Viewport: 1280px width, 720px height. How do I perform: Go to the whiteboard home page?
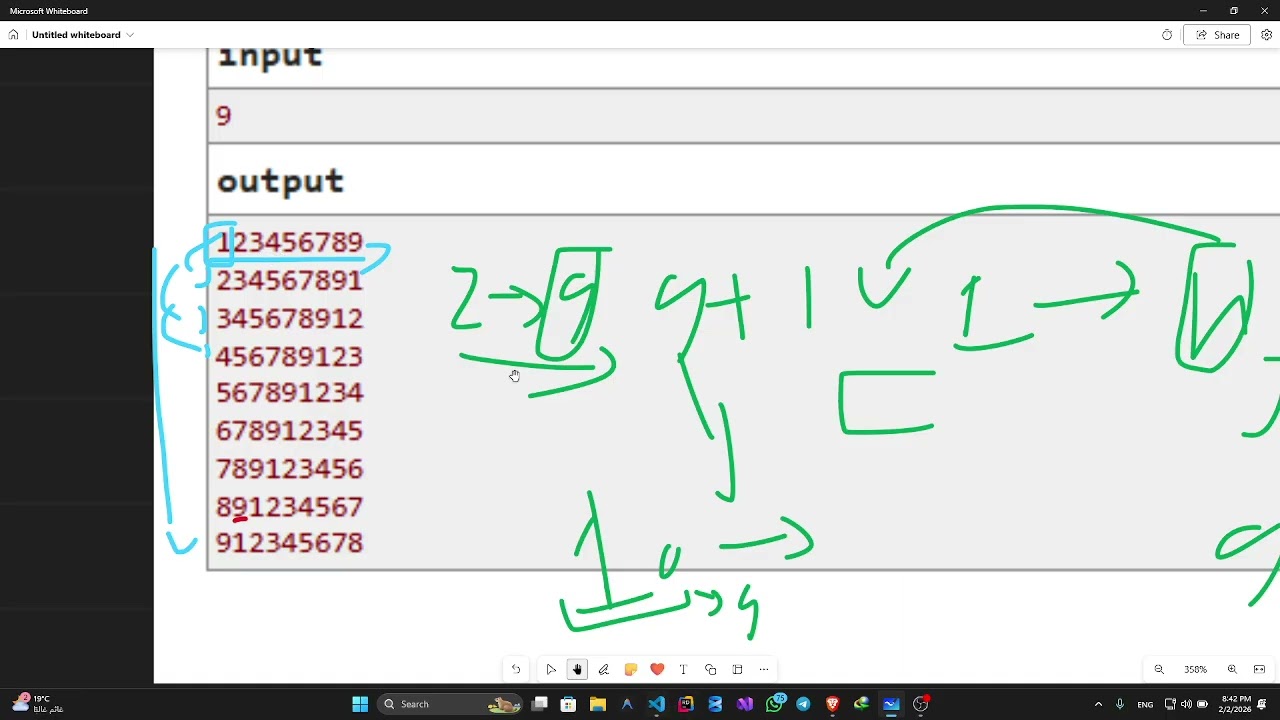click(14, 35)
